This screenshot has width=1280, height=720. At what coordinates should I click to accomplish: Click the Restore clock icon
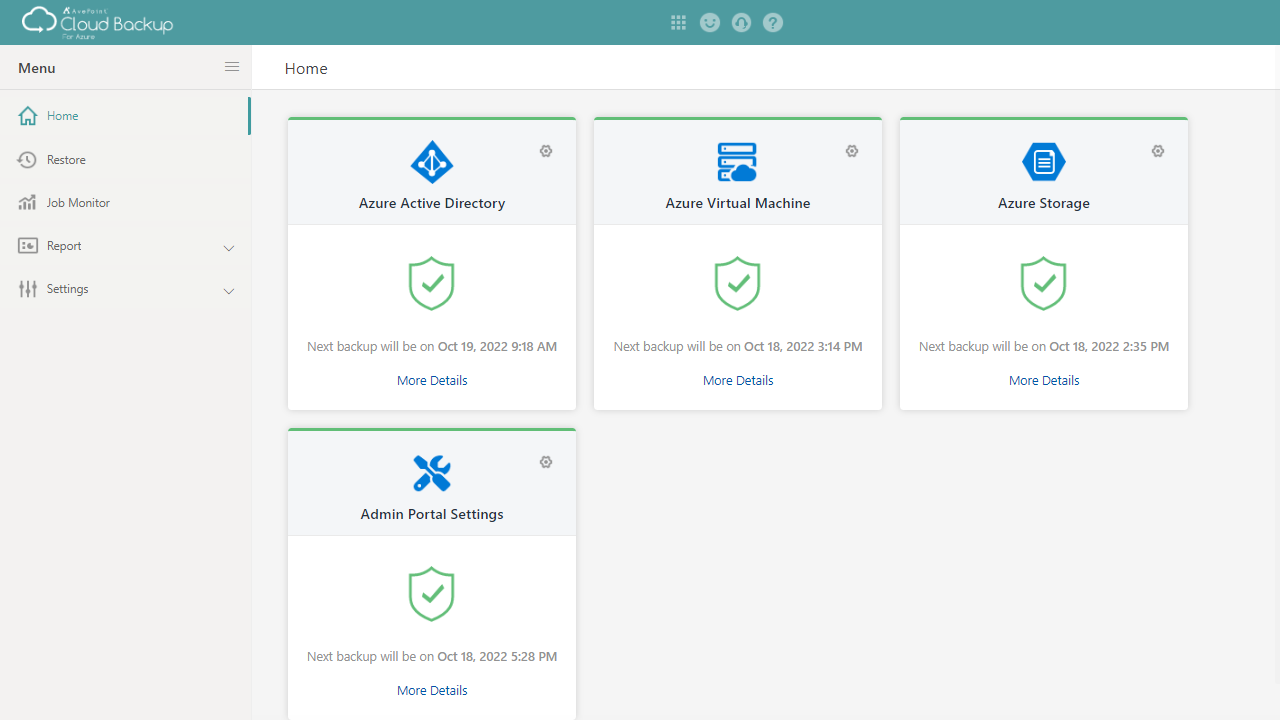(x=28, y=159)
